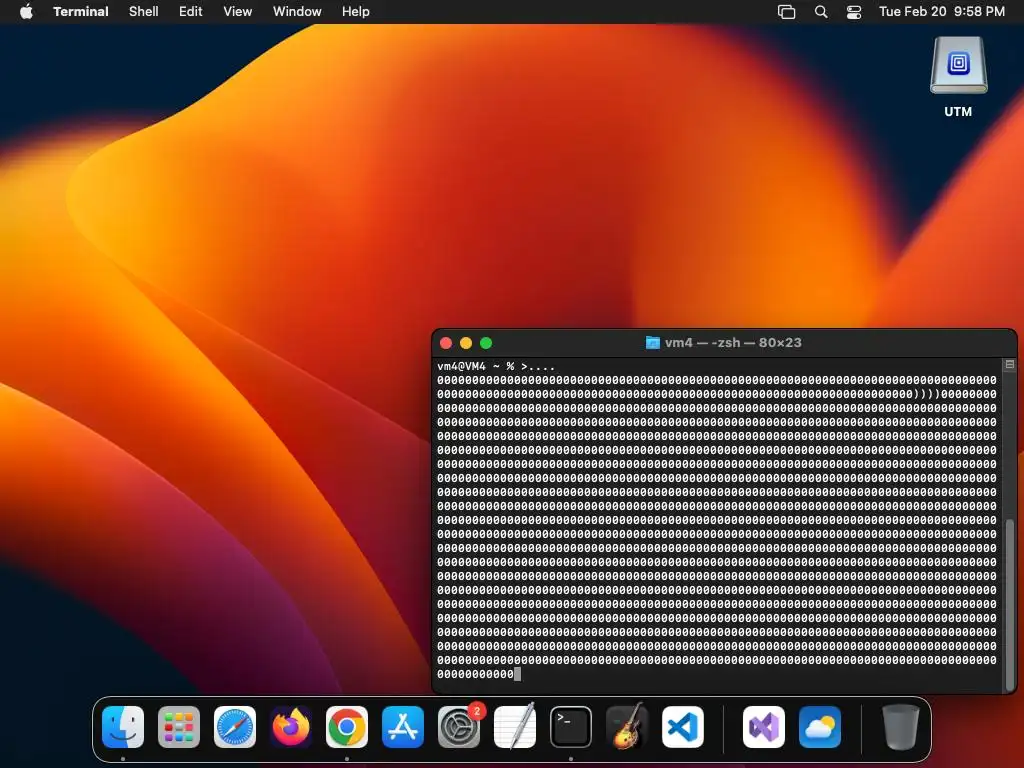Open the Trash in the Dock
The image size is (1024, 768).
(x=901, y=727)
